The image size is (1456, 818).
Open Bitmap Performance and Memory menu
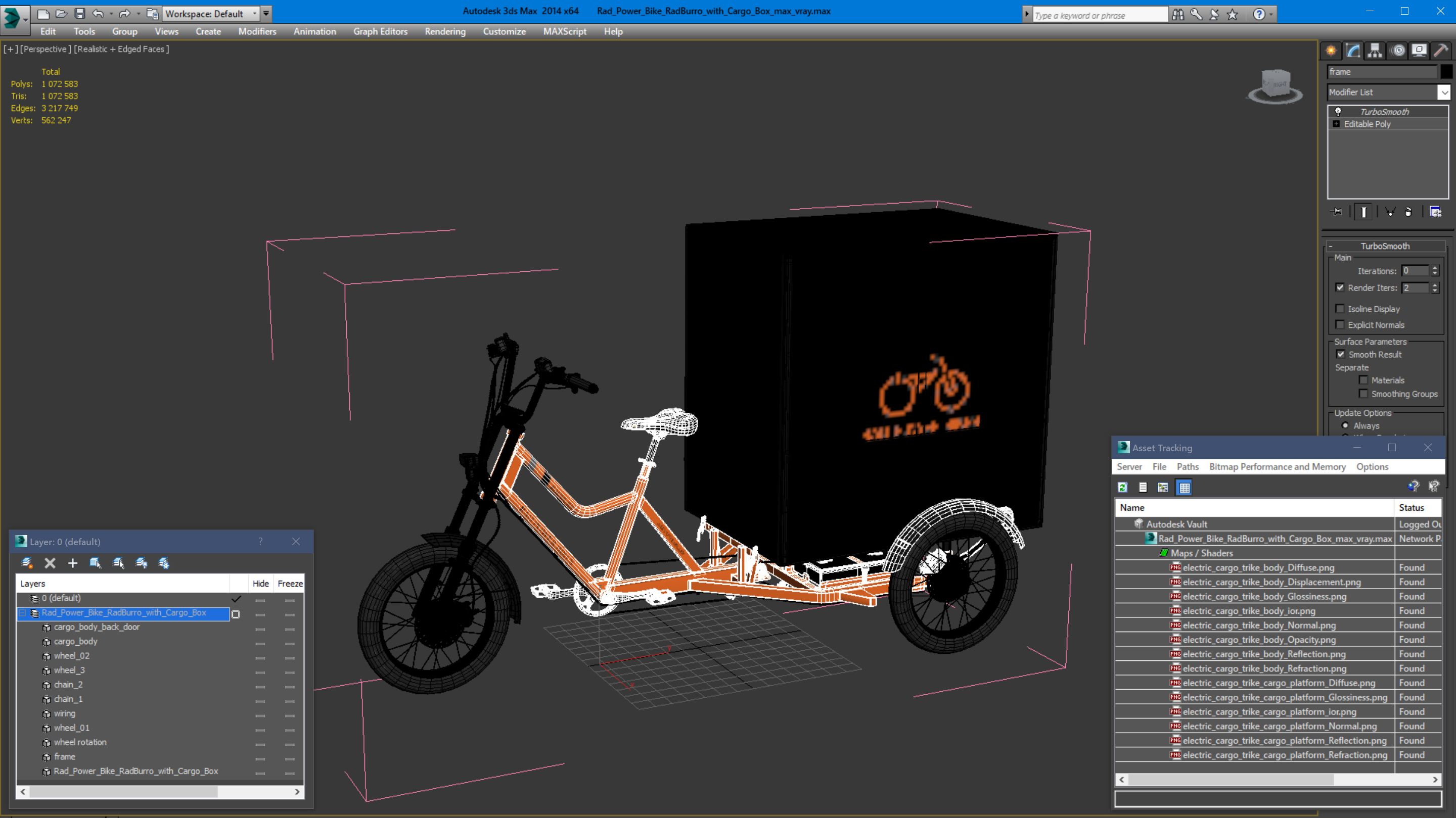(1278, 467)
